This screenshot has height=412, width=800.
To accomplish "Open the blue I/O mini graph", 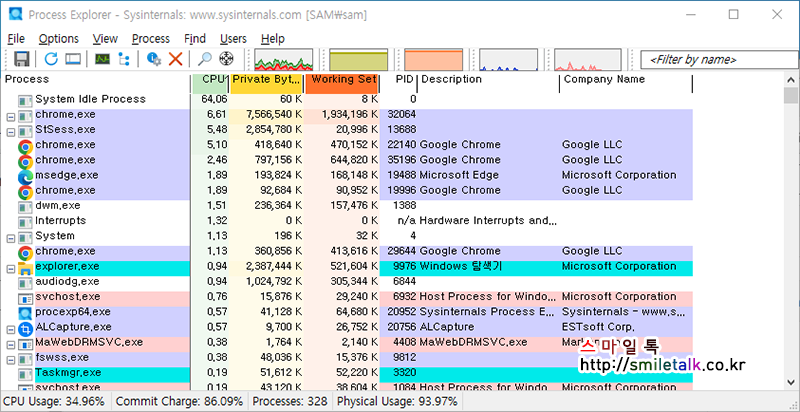I will [x=509, y=60].
